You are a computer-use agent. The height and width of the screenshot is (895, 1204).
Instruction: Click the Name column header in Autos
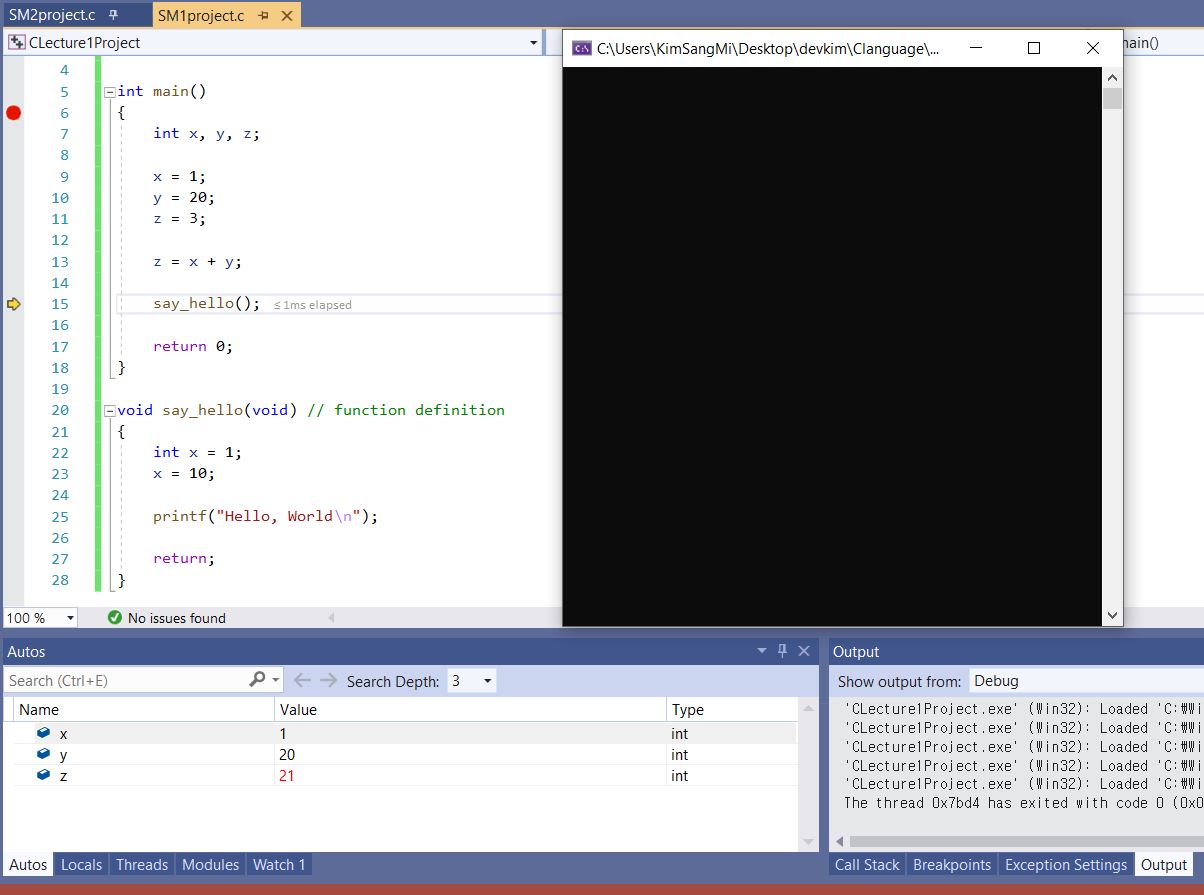click(145, 709)
